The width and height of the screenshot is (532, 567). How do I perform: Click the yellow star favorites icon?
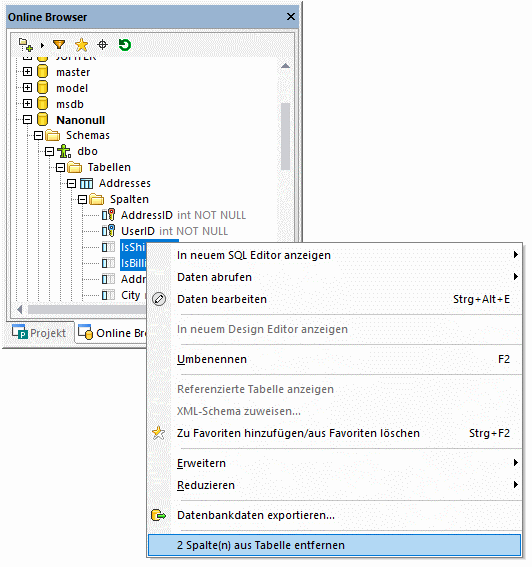pos(81,45)
